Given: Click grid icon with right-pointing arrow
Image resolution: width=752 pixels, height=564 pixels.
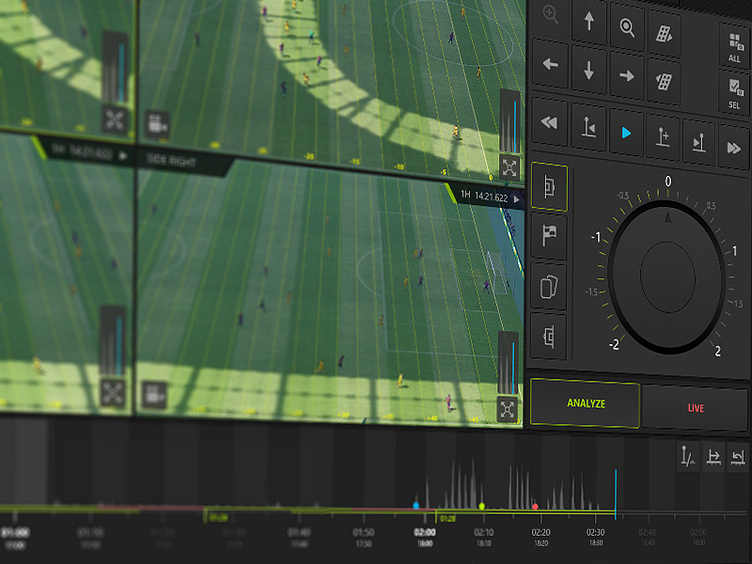Looking at the screenshot, I should pyautogui.click(x=664, y=34).
